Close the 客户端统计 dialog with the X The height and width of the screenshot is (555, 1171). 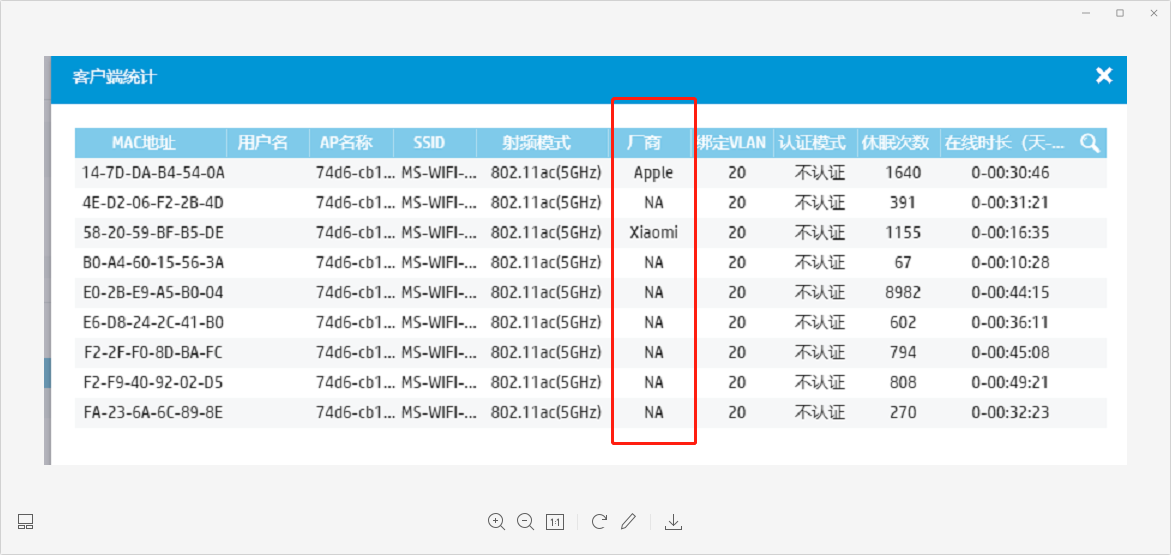pyautogui.click(x=1104, y=75)
